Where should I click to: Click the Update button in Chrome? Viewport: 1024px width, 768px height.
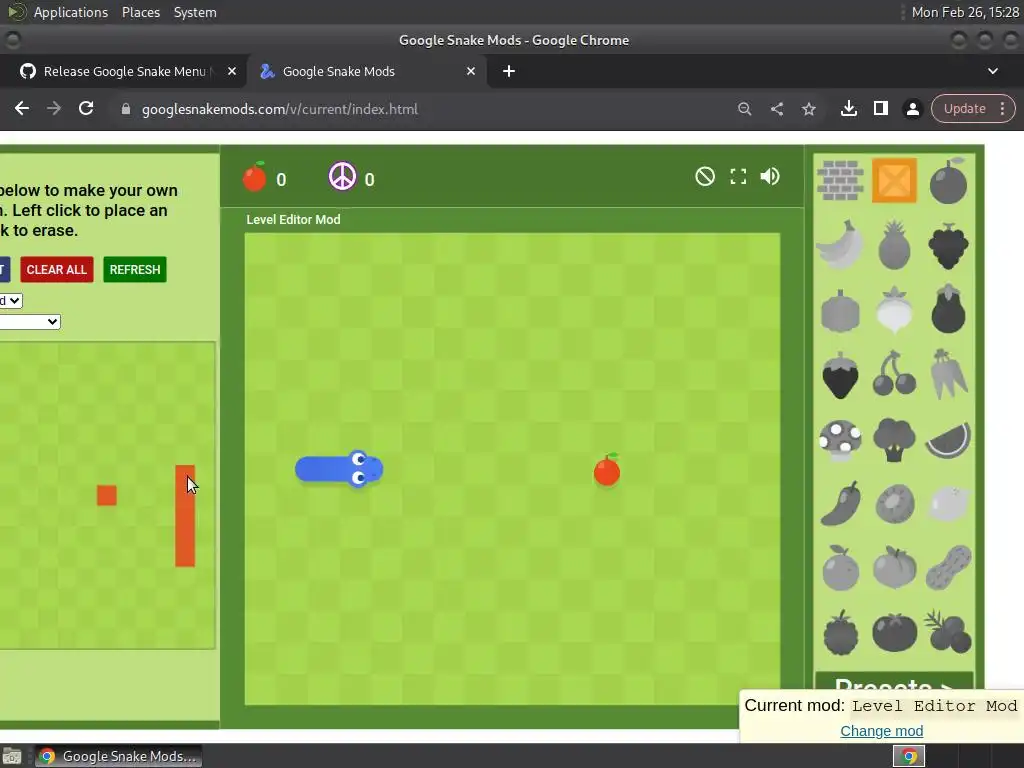click(965, 109)
